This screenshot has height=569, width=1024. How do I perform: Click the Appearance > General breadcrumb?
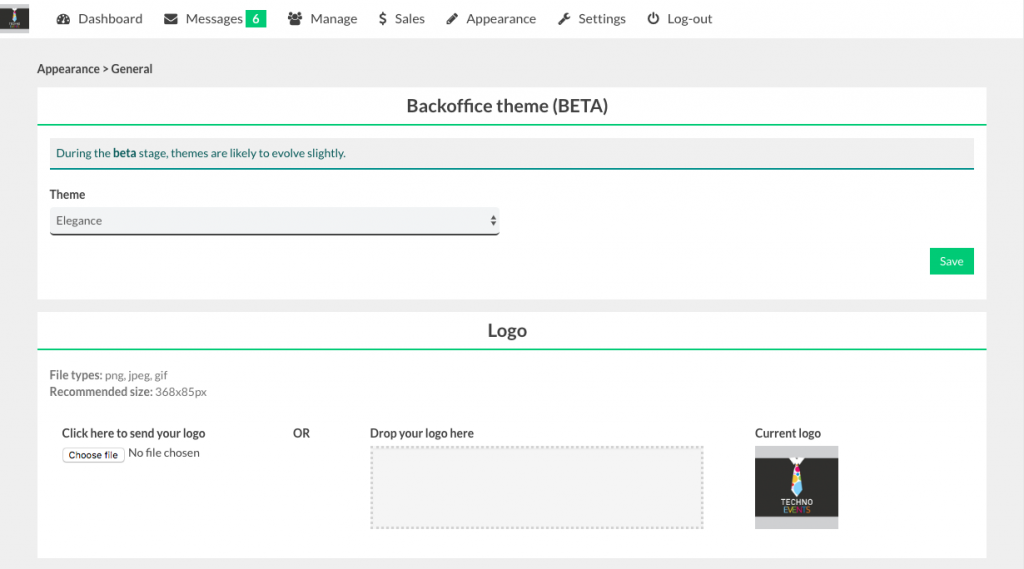(x=95, y=69)
